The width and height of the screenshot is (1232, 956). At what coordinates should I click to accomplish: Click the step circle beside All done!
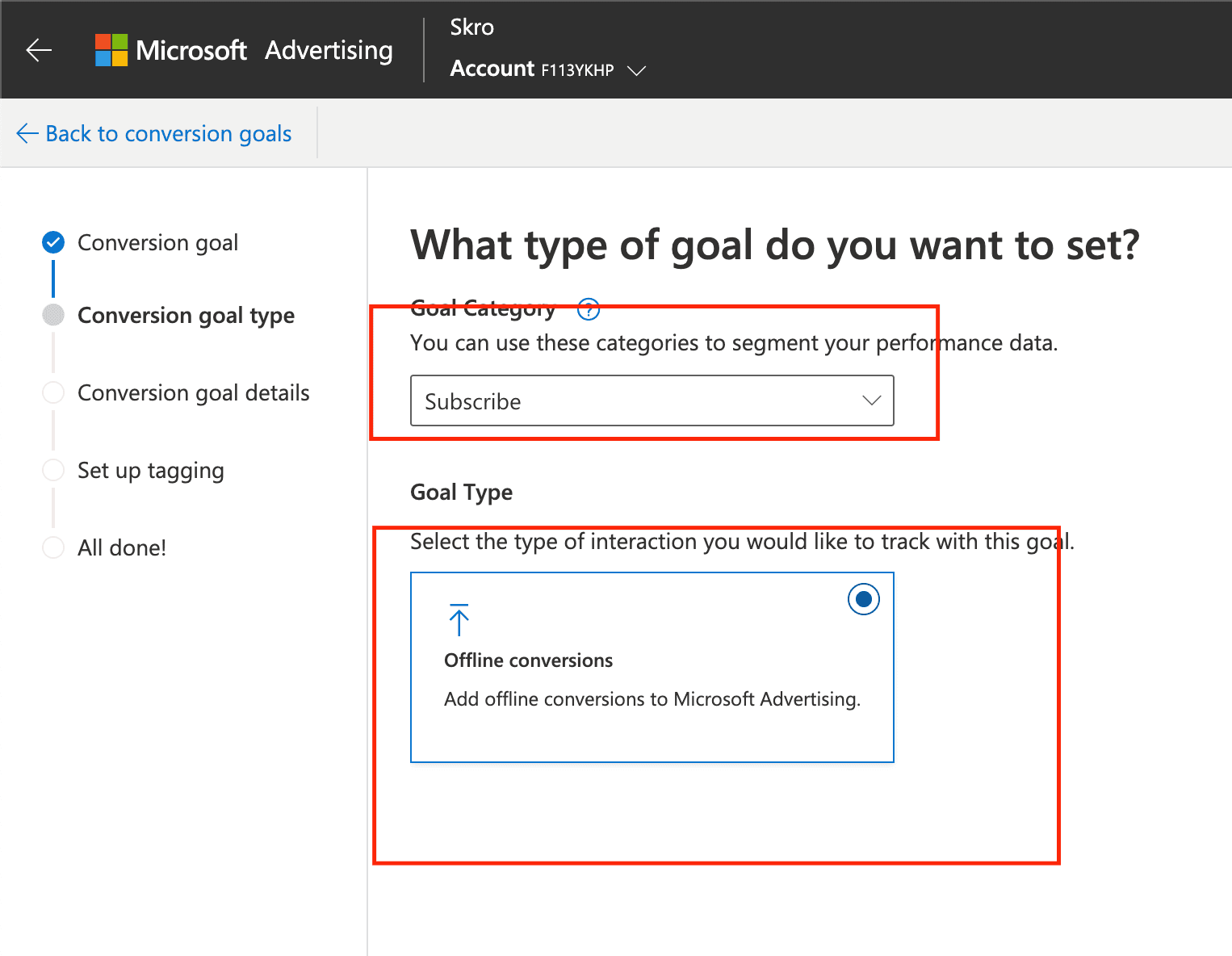(x=53, y=547)
